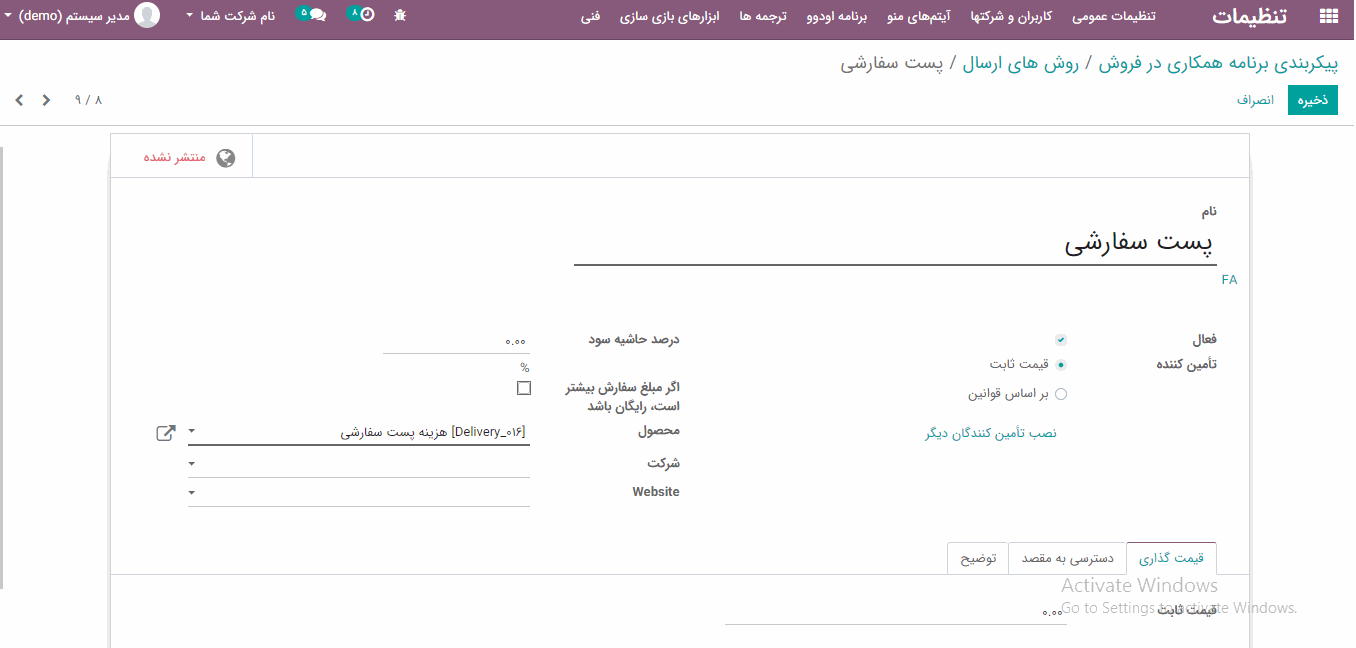Toggle the فعال active checkbox
This screenshot has height=648, width=1356.
pyautogui.click(x=1061, y=340)
